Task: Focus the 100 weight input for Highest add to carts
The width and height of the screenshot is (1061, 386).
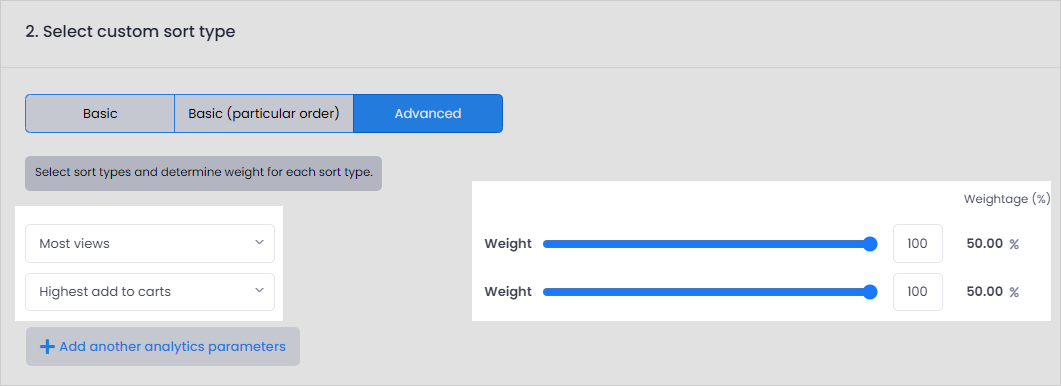Action: (x=918, y=292)
